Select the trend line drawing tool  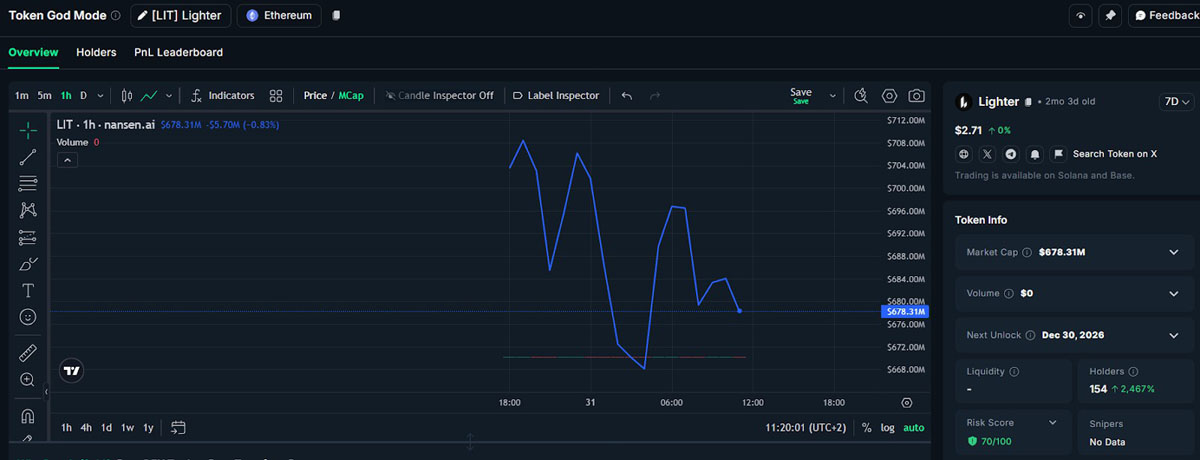click(x=28, y=156)
